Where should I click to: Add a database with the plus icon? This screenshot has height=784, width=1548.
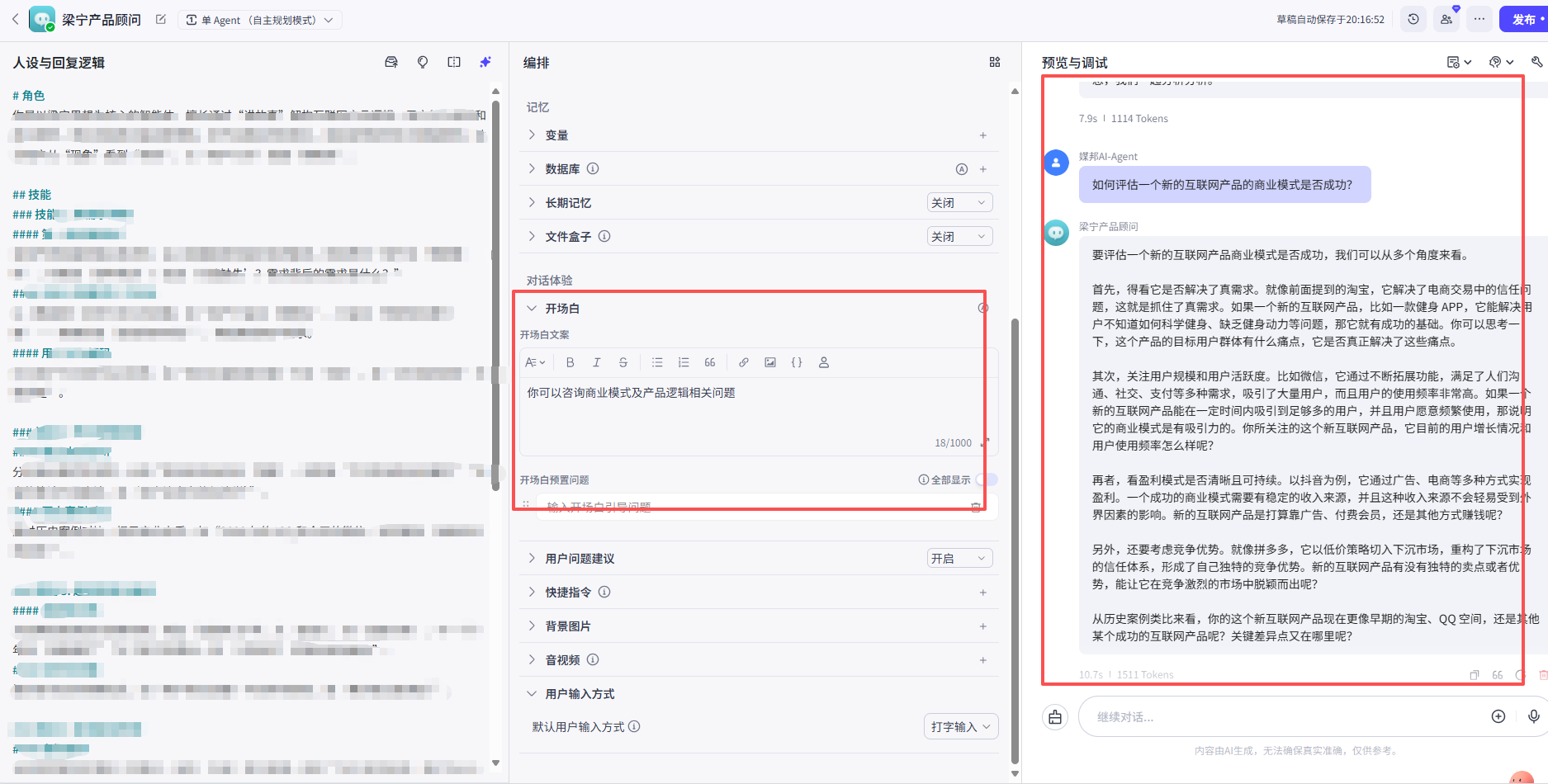pyautogui.click(x=983, y=169)
